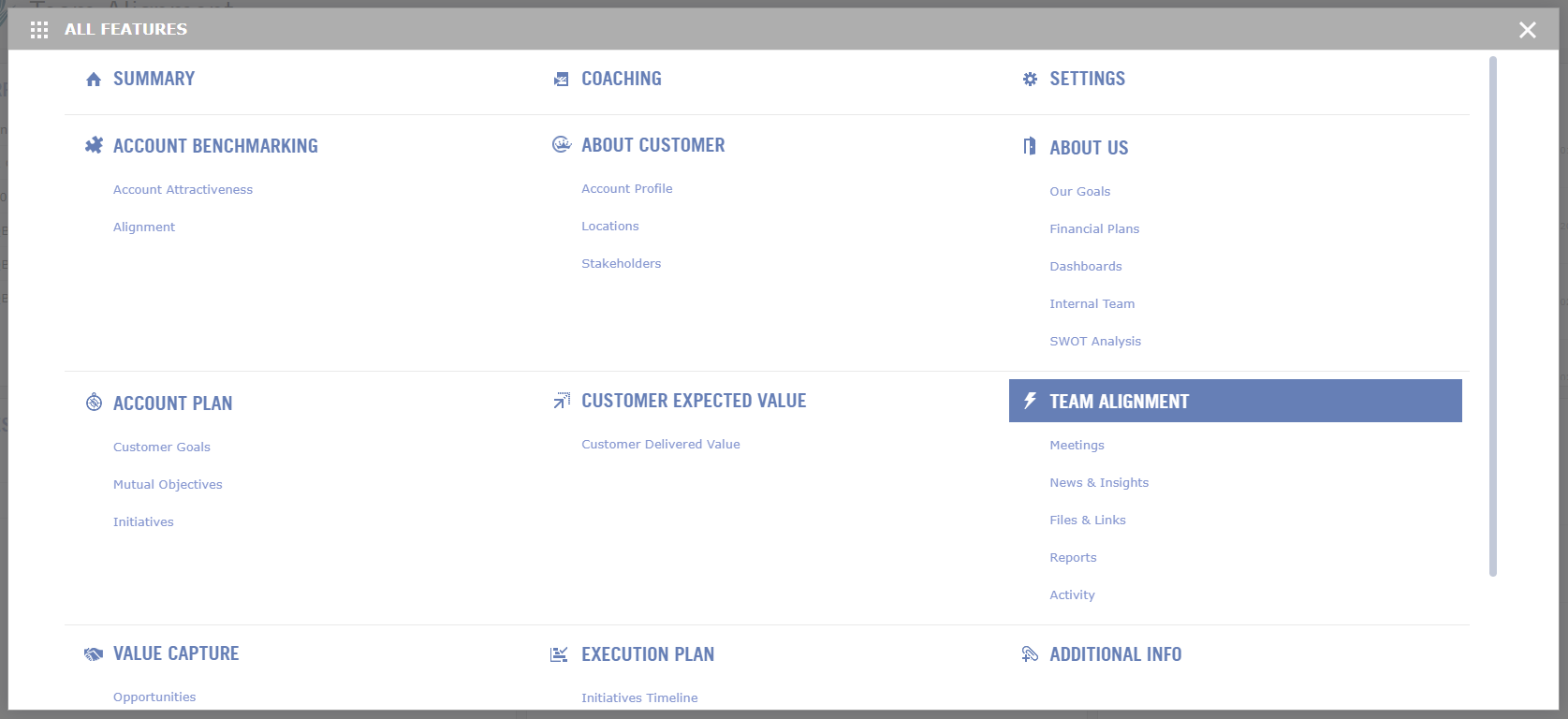Image resolution: width=1568 pixels, height=719 pixels.
Task: Go to About Customer heading
Action: (x=653, y=145)
